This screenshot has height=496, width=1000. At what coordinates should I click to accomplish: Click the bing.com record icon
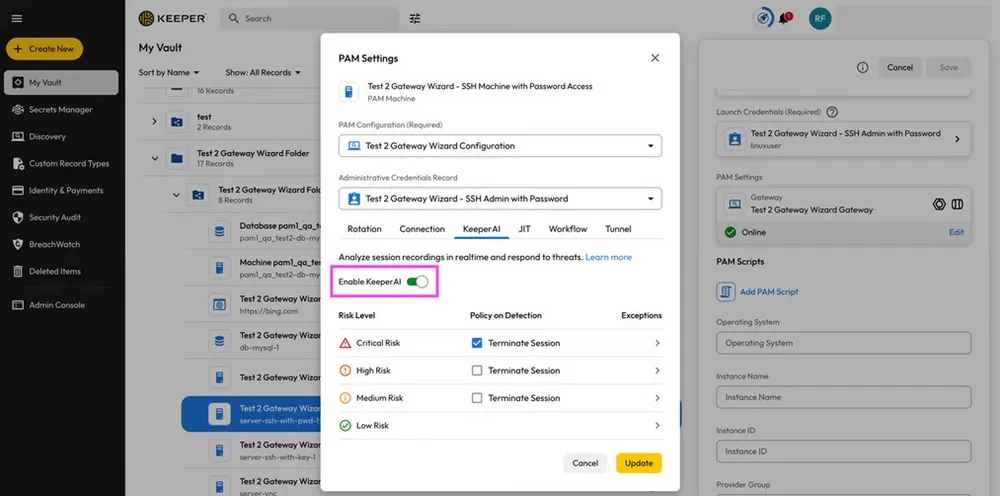click(219, 304)
